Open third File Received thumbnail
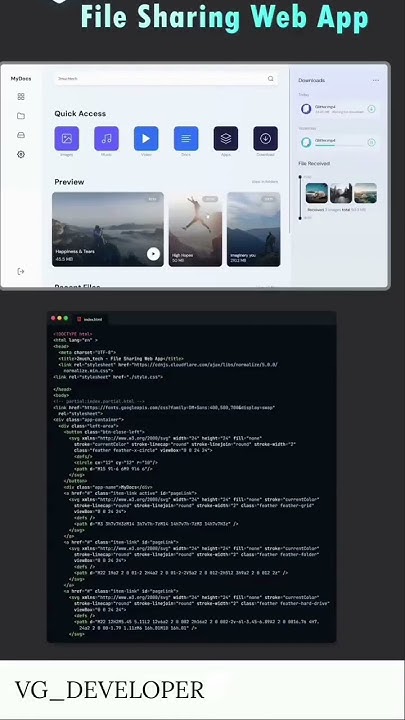 point(366,193)
